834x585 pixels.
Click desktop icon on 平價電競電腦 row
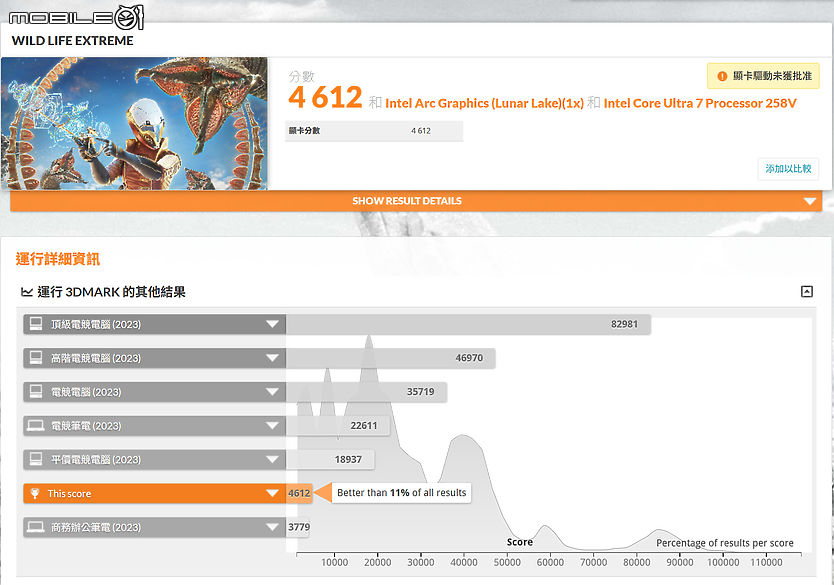pyautogui.click(x=36, y=459)
